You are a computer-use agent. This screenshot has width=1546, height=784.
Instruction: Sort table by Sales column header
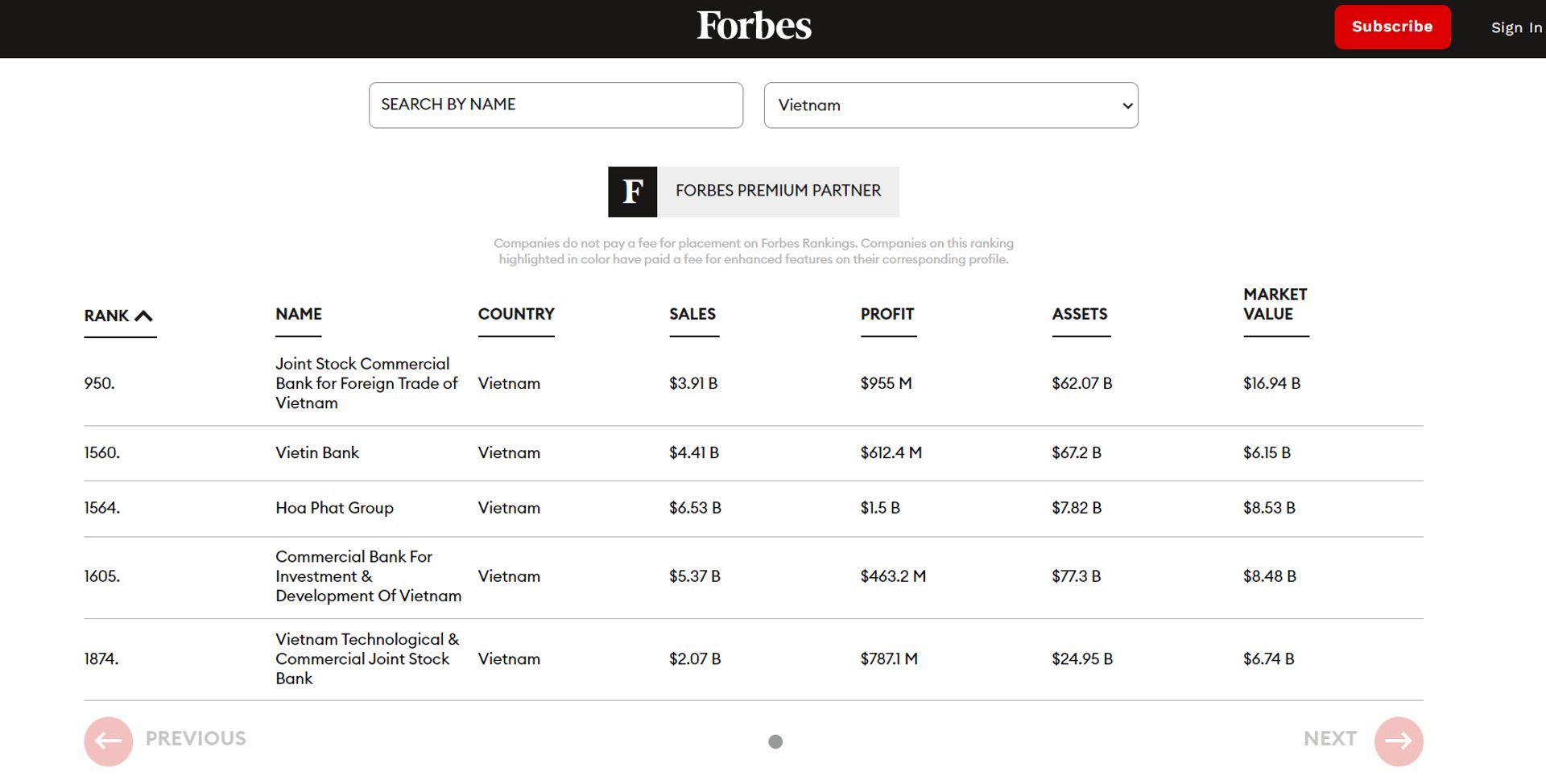coord(692,314)
